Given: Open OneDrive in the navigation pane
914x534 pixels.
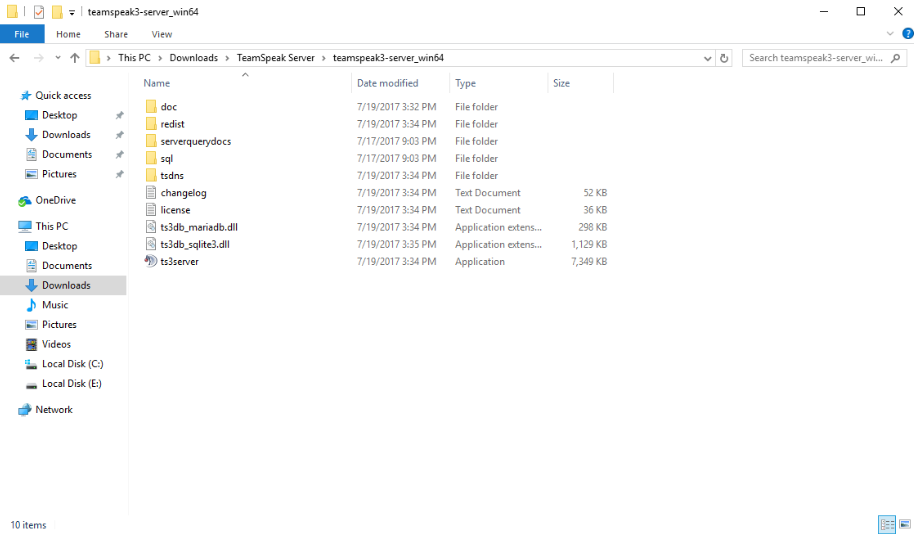Looking at the screenshot, I should (55, 200).
